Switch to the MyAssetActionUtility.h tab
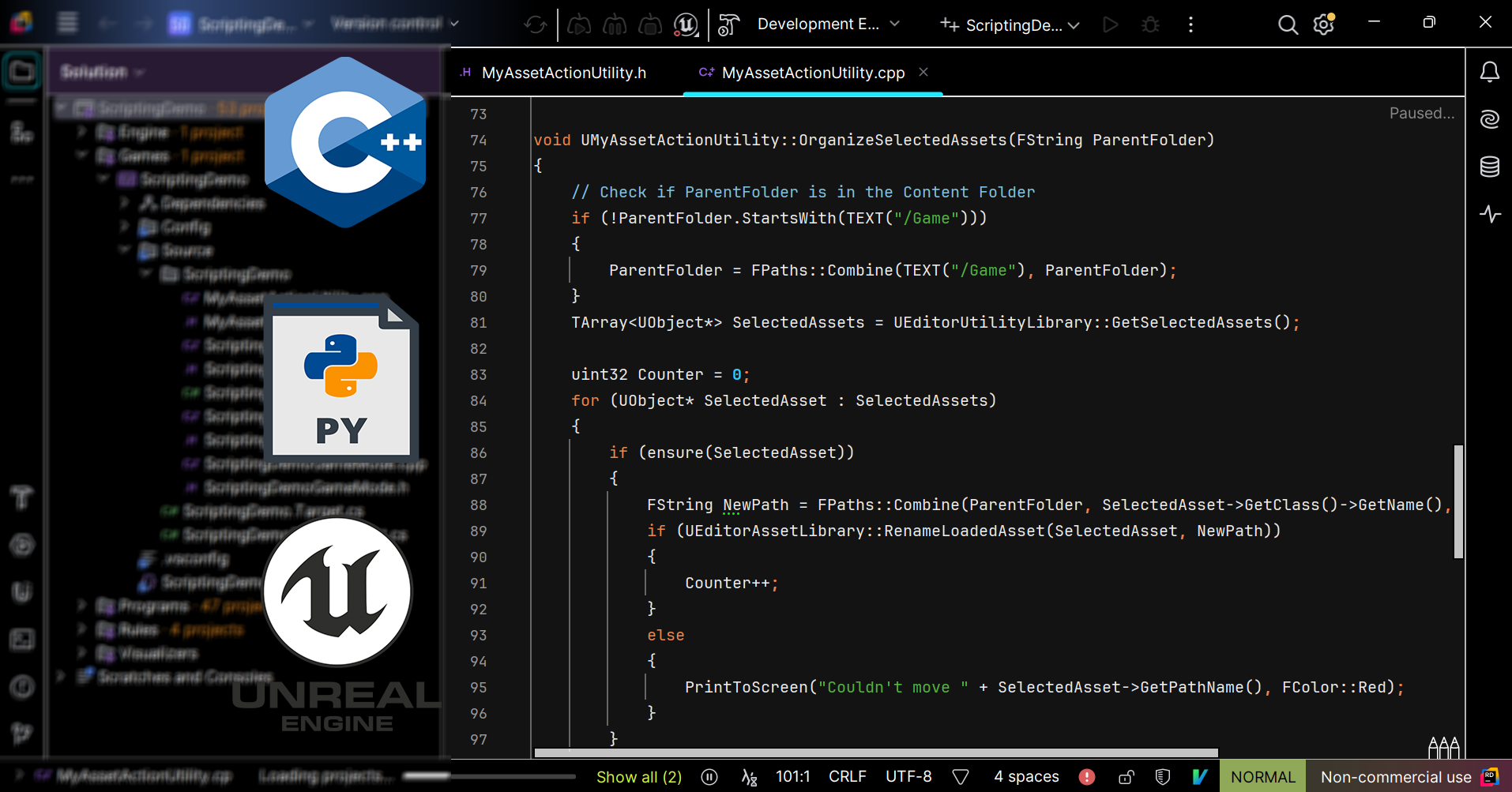Screen dimensions: 1512x792 click(562, 73)
